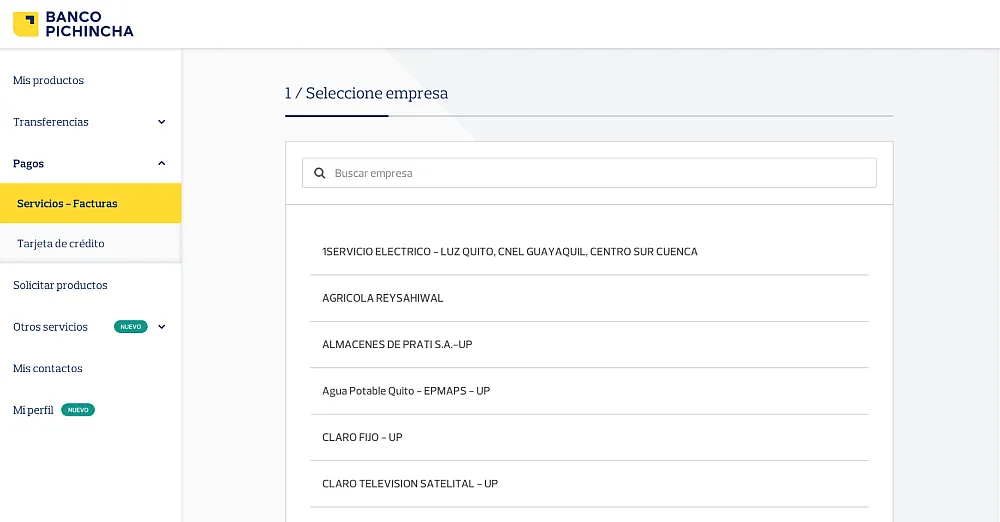Screen dimensions: 1000x522
Task: Click the Banco Pichincha logo
Action: (73, 24)
